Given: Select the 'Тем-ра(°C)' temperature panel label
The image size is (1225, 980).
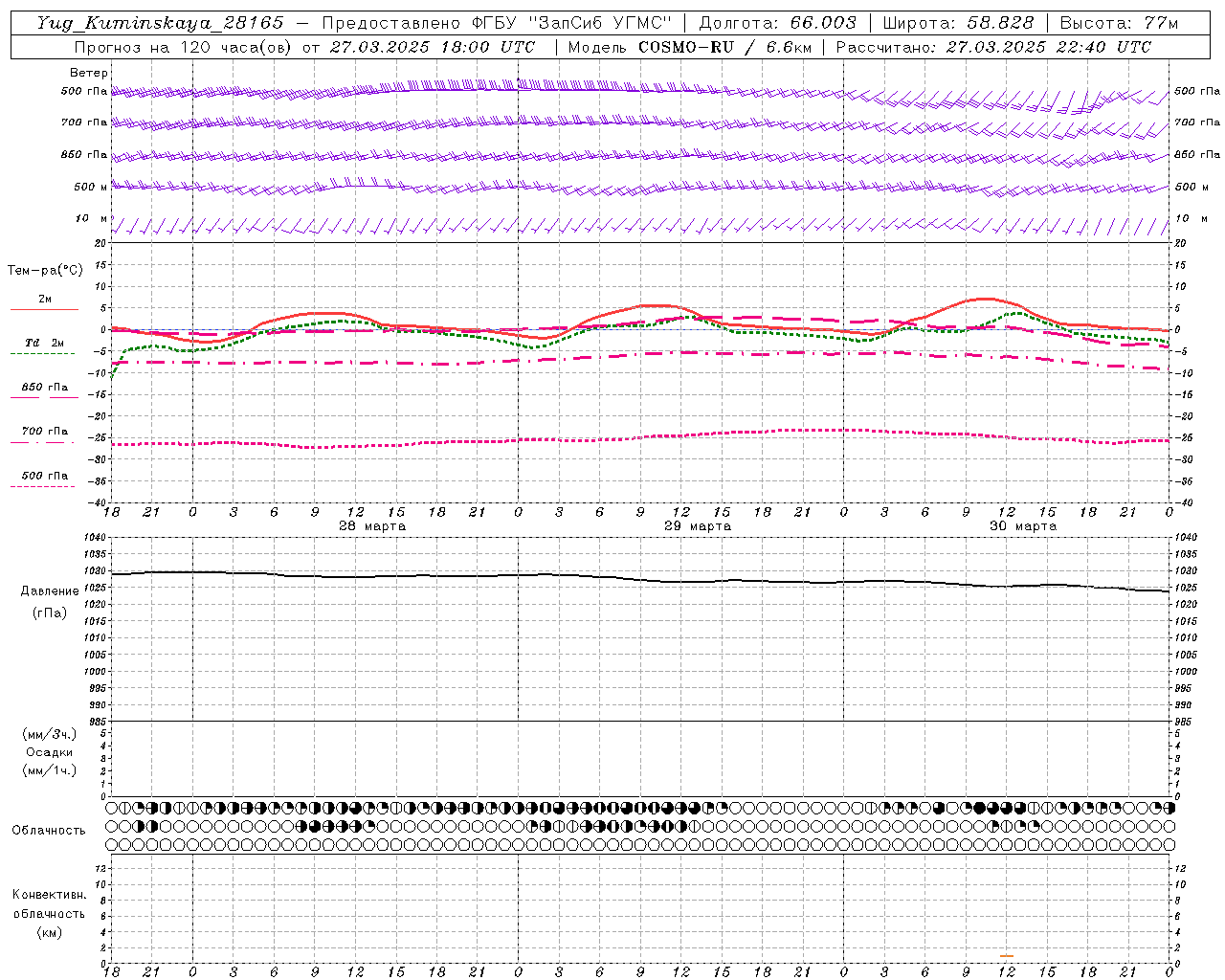Looking at the screenshot, I should click(x=45, y=271).
